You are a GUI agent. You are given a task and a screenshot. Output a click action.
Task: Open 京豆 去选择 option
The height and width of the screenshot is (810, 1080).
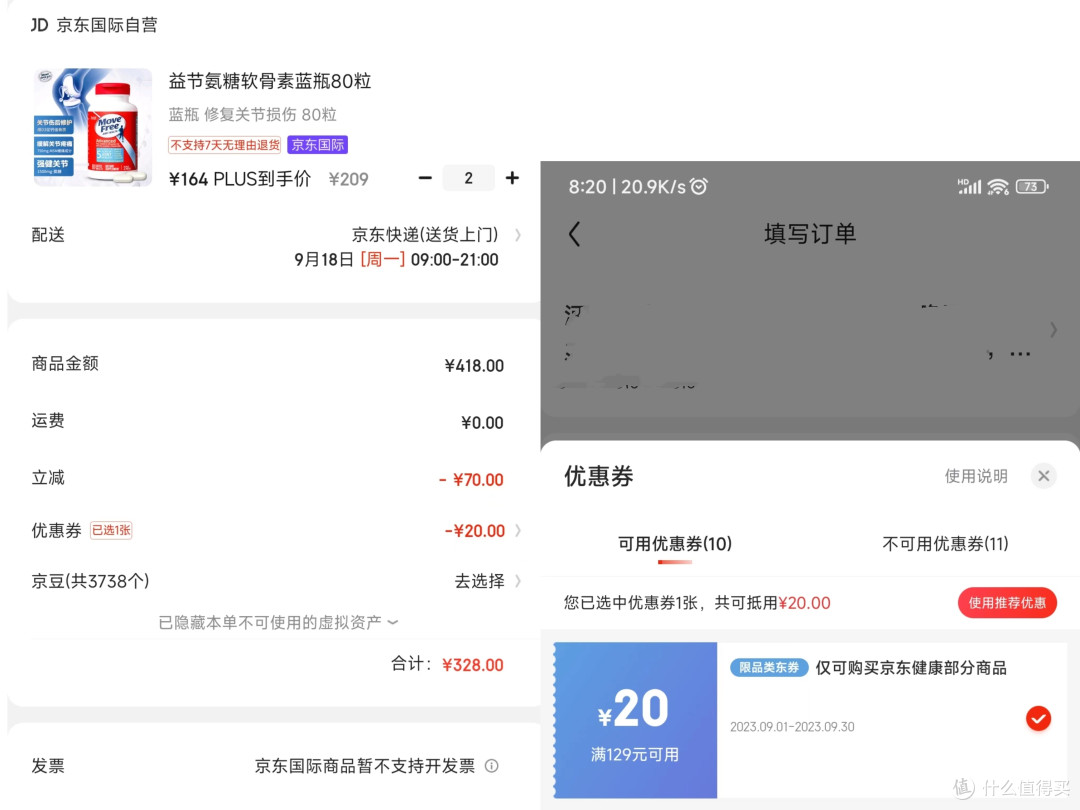point(479,581)
